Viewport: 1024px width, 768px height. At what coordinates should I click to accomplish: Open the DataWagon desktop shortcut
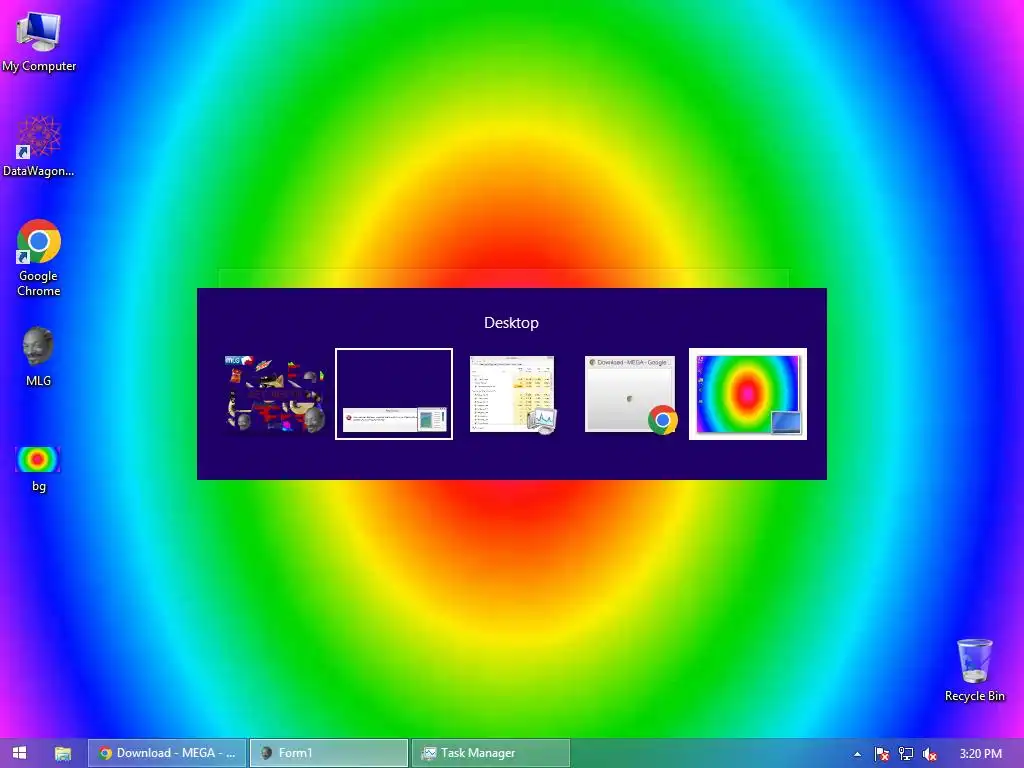(39, 146)
